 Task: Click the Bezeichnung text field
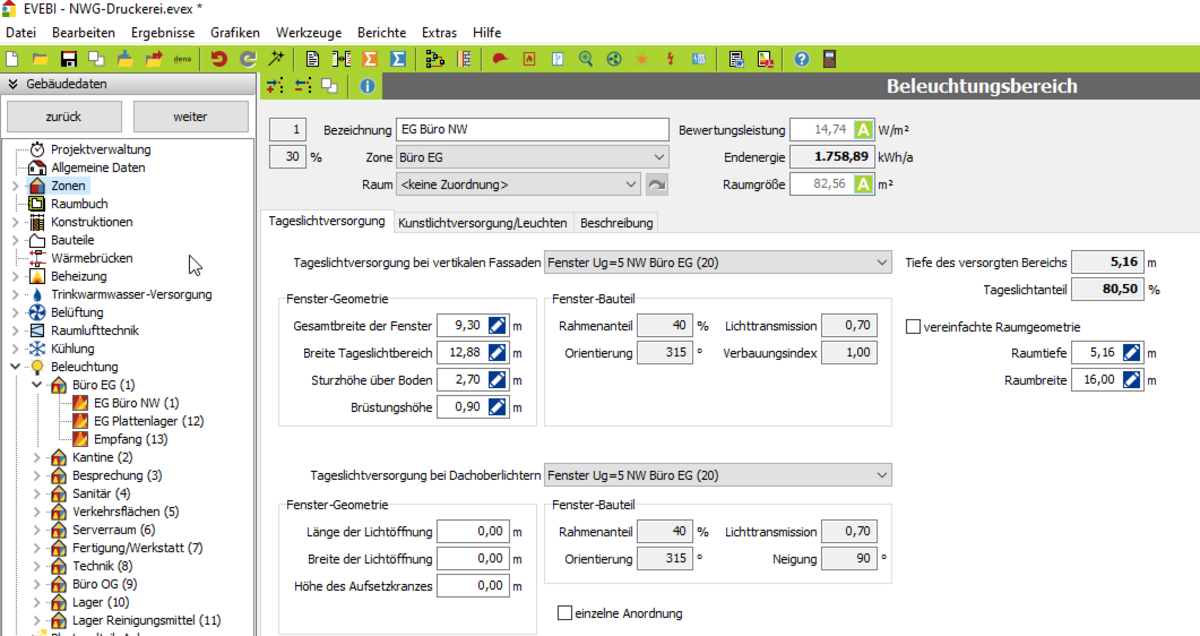pyautogui.click(x=531, y=130)
